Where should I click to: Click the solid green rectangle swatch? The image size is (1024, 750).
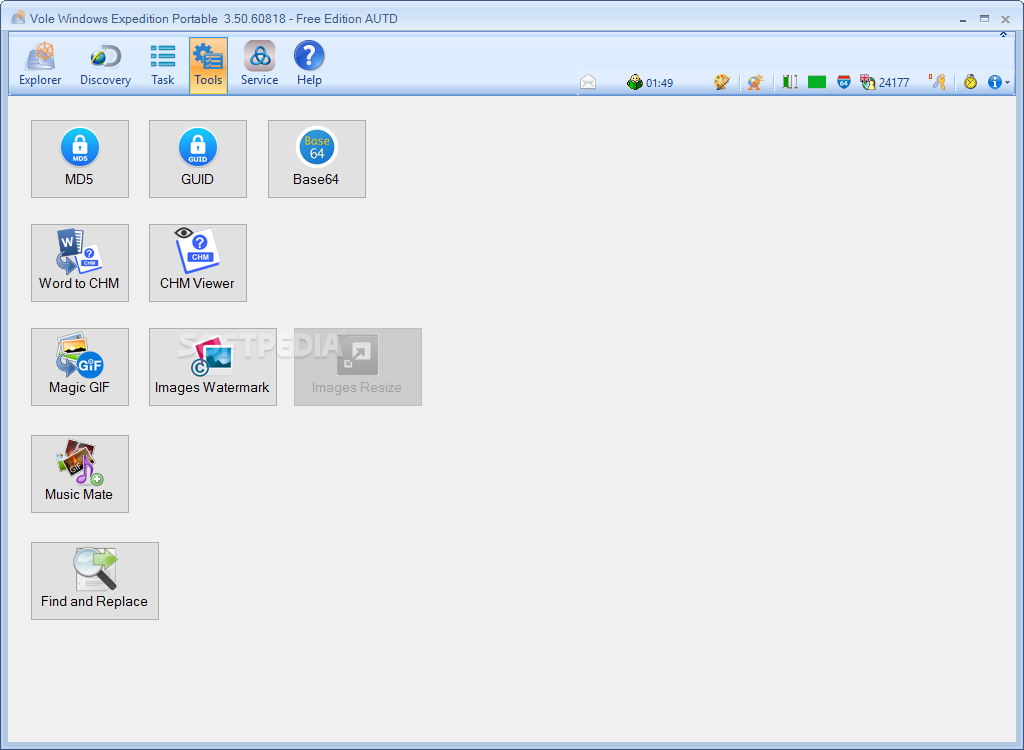pos(816,82)
